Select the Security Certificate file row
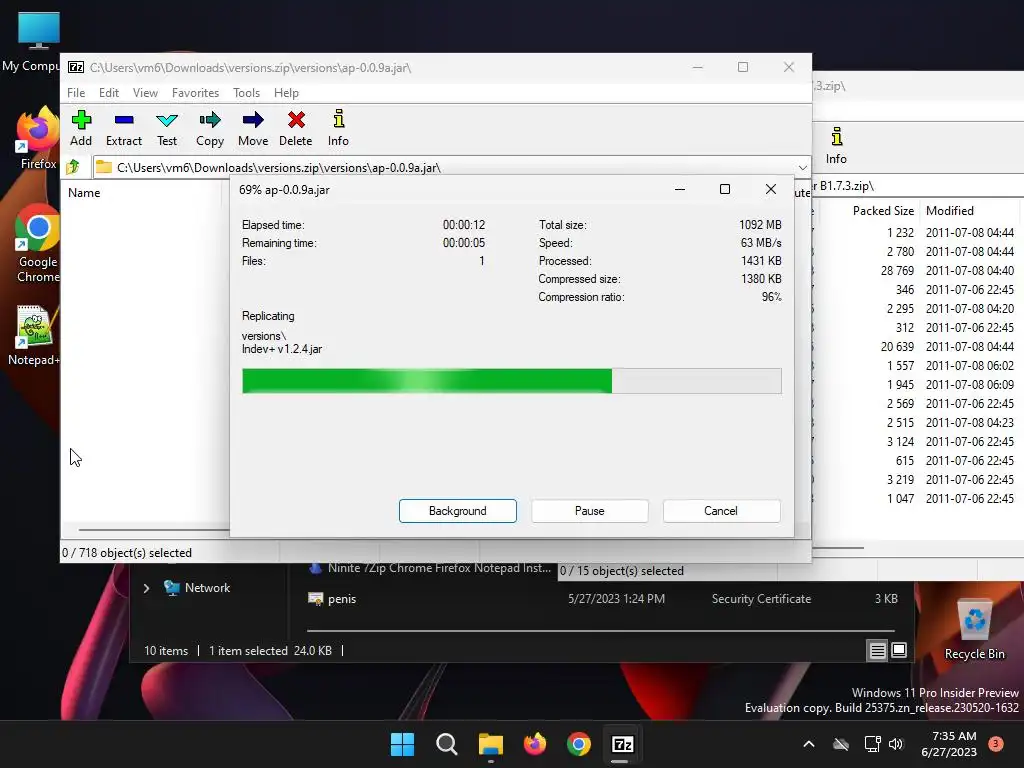The height and width of the screenshot is (768, 1024). click(x=602, y=599)
